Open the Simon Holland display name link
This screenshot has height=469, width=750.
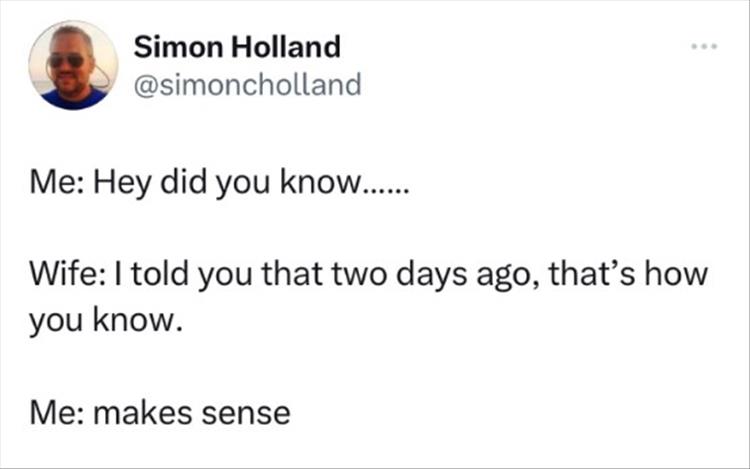coord(236,46)
